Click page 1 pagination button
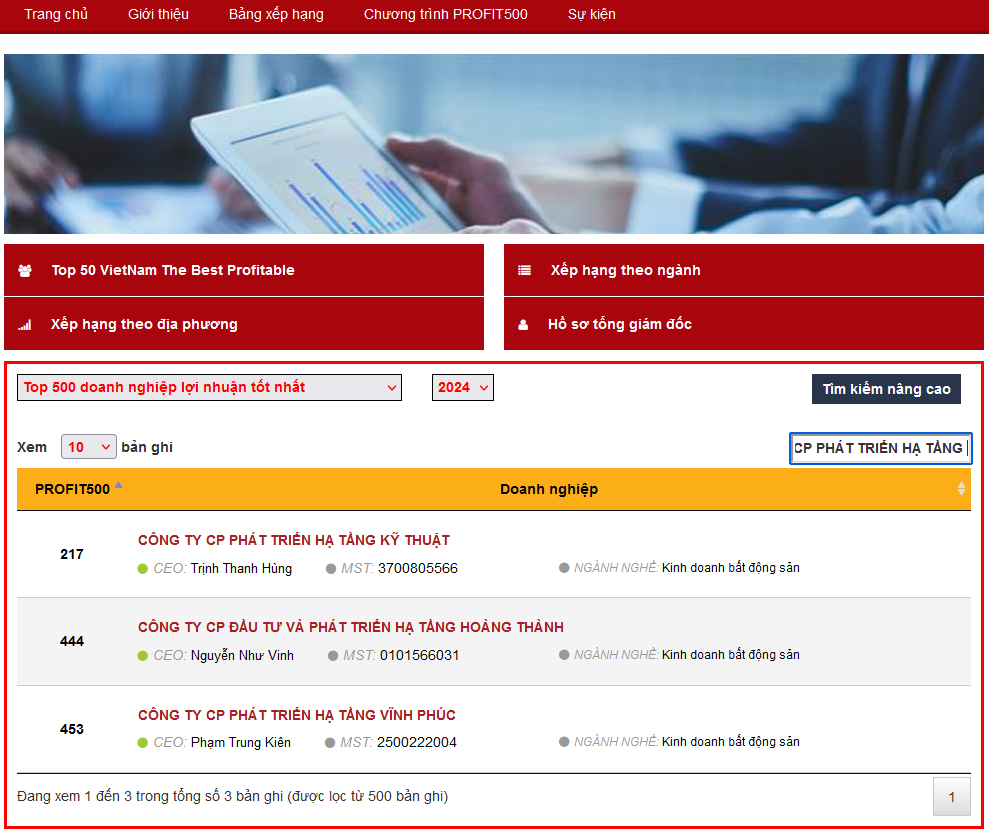 (x=951, y=797)
